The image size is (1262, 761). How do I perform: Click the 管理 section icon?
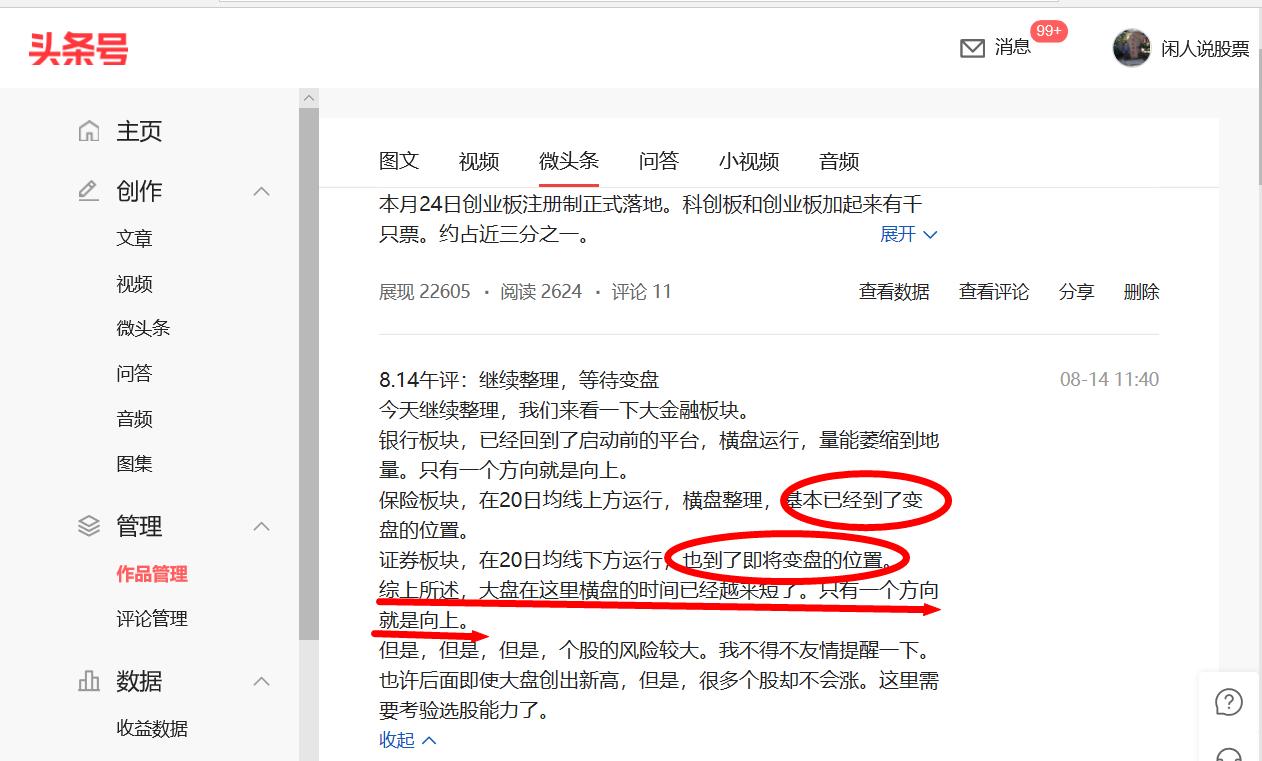[x=90, y=526]
